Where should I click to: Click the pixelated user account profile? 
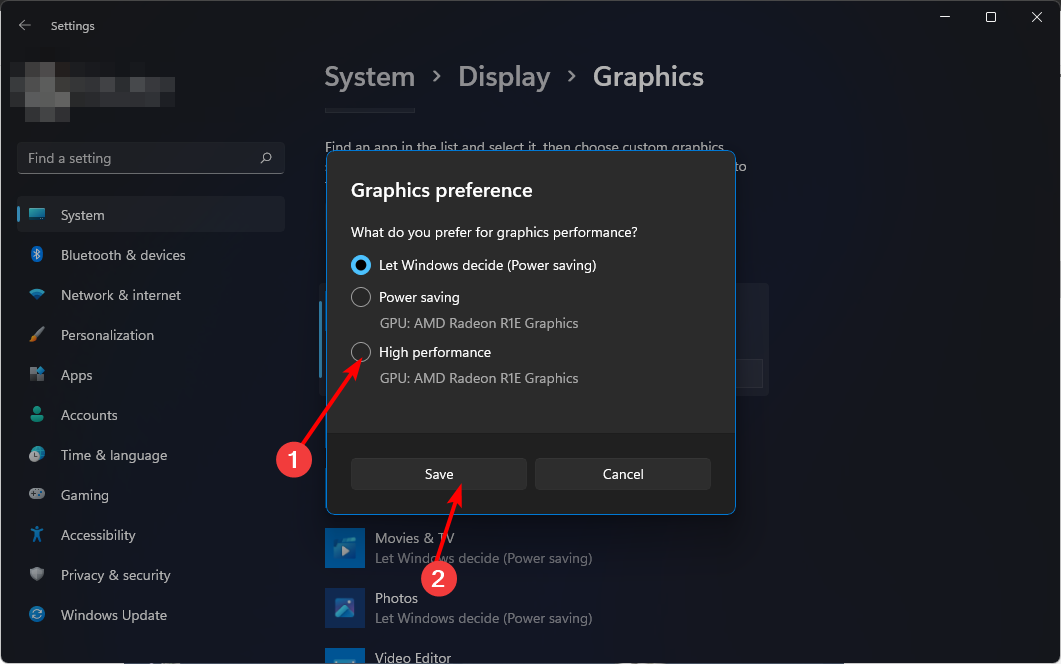click(93, 91)
